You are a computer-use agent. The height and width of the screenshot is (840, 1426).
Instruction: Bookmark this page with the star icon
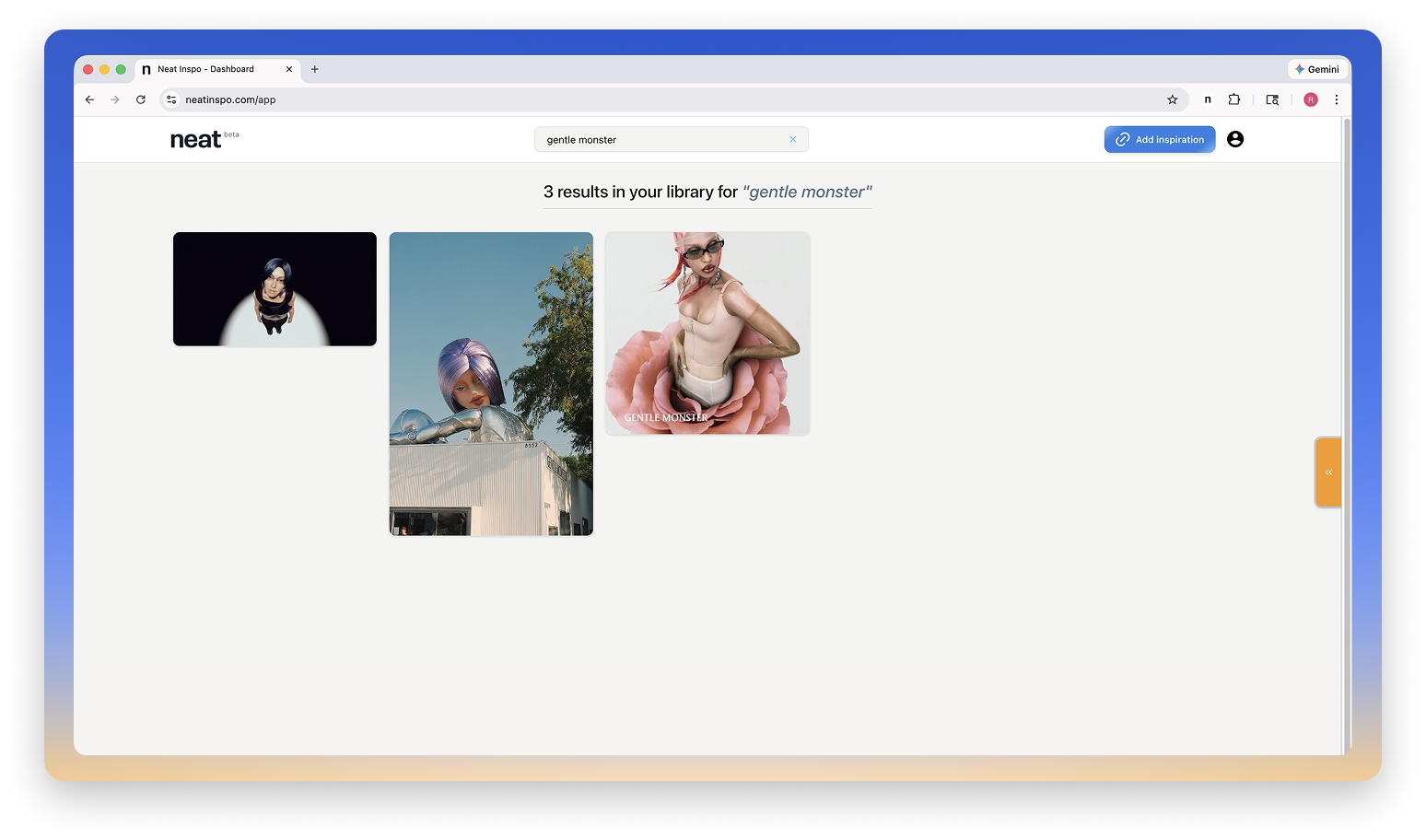1173,99
